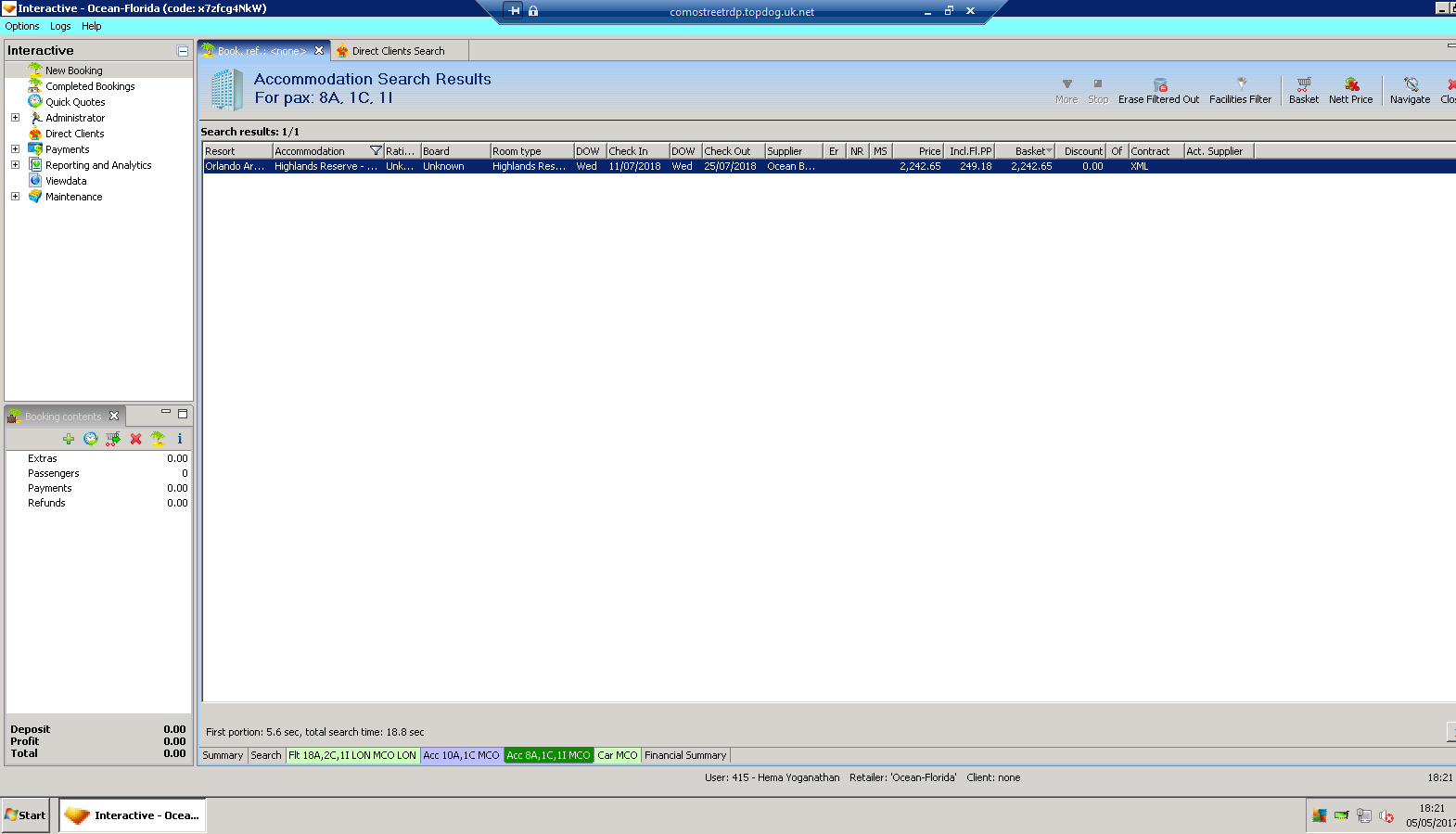
Task: Click the network connection tray icon
Action: pos(1363,815)
